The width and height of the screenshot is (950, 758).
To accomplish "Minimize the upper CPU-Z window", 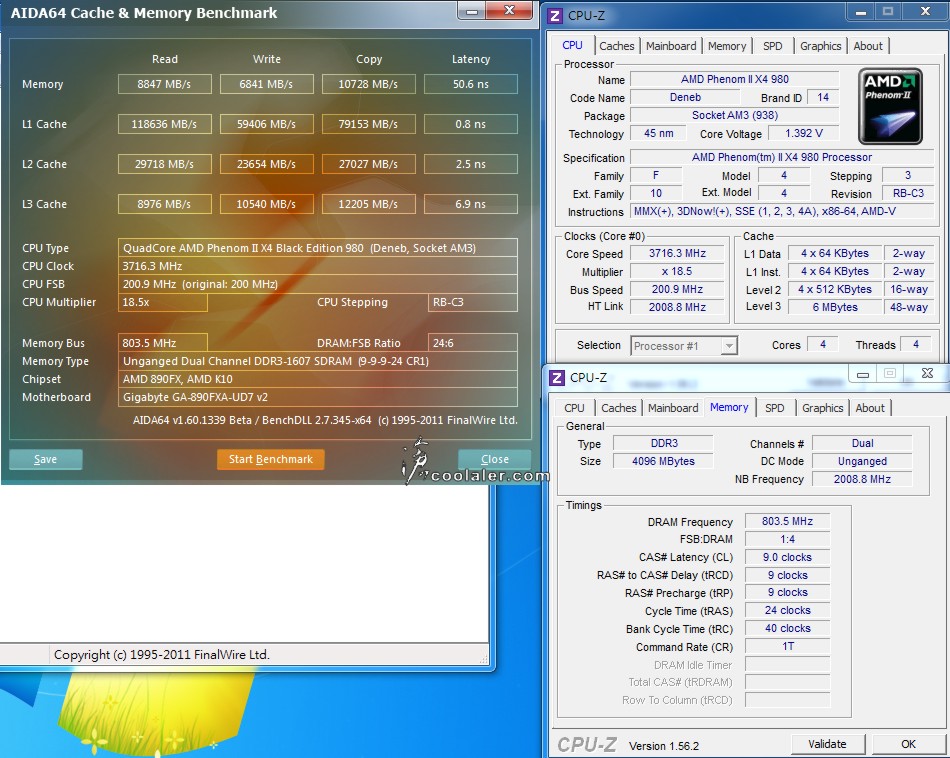I will click(860, 12).
